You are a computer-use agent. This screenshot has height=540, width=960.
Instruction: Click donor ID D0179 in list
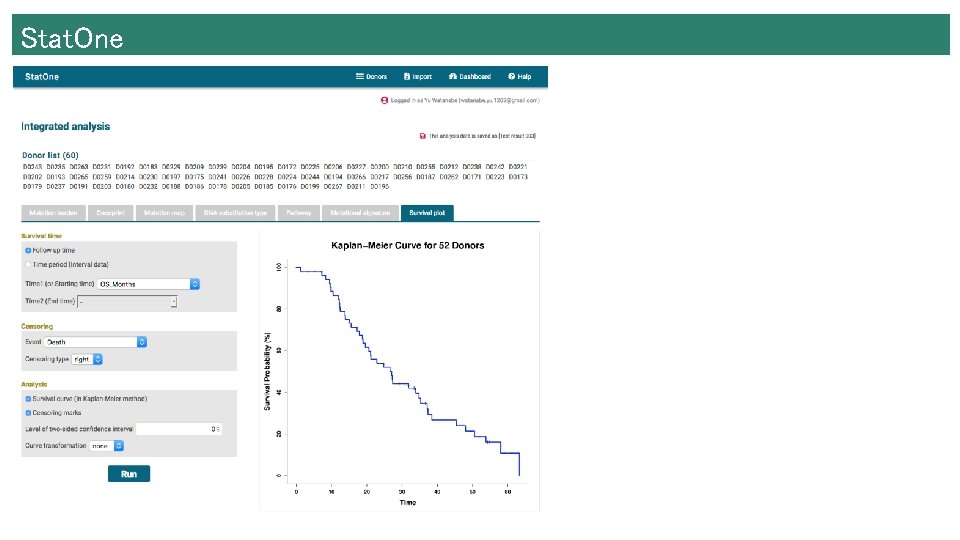32,187
